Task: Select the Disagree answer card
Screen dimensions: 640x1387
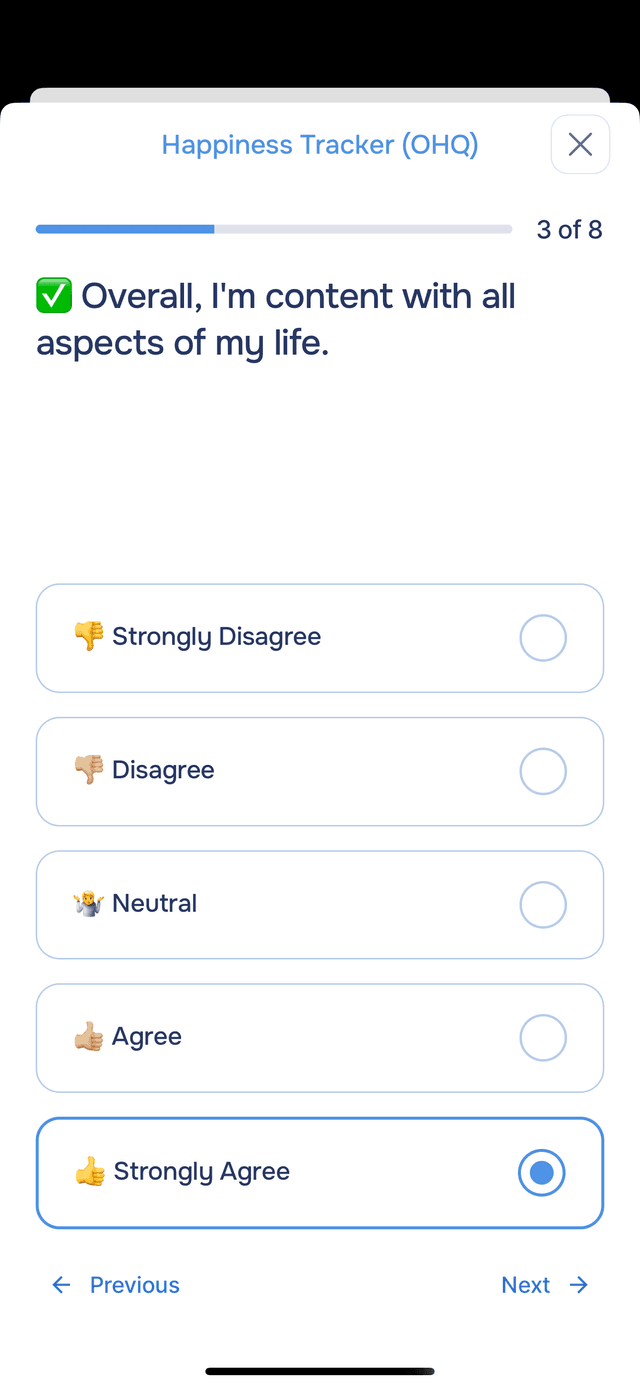Action: click(320, 771)
